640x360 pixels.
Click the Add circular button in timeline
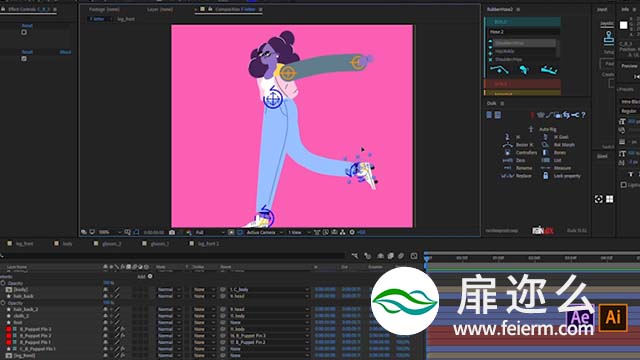(x=150, y=276)
